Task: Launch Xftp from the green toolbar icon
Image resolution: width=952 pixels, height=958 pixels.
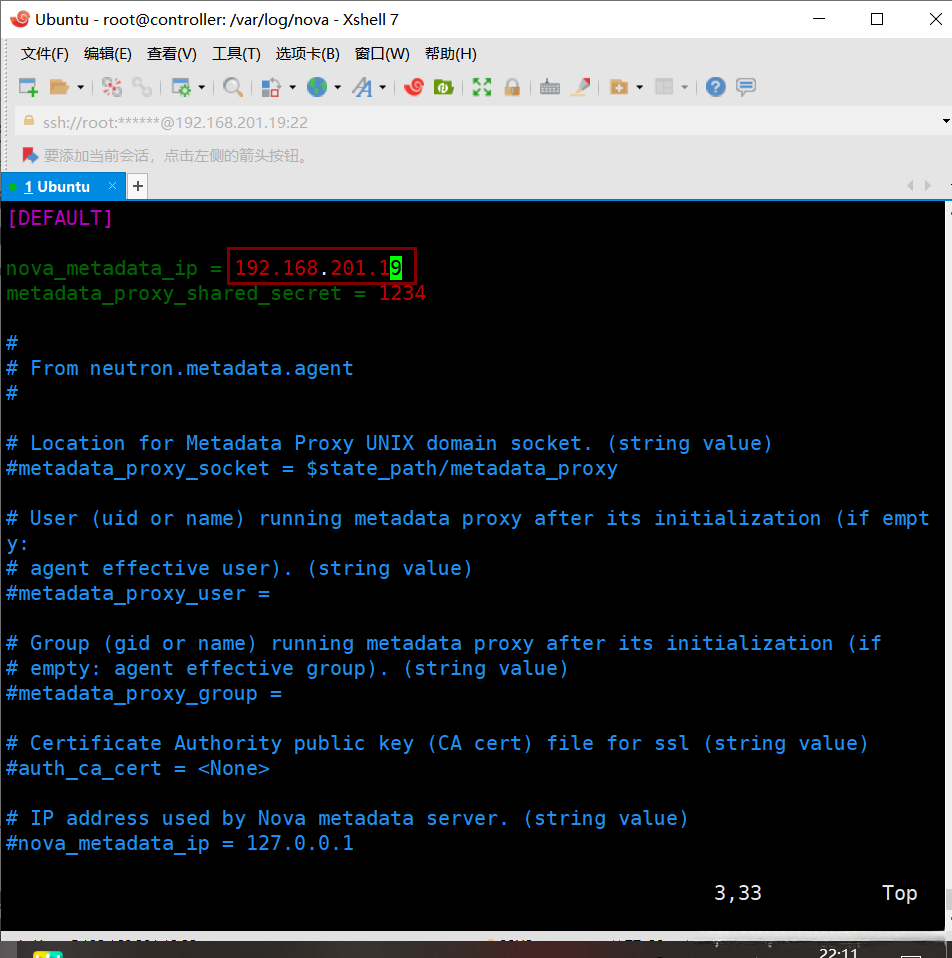Action: coord(443,87)
